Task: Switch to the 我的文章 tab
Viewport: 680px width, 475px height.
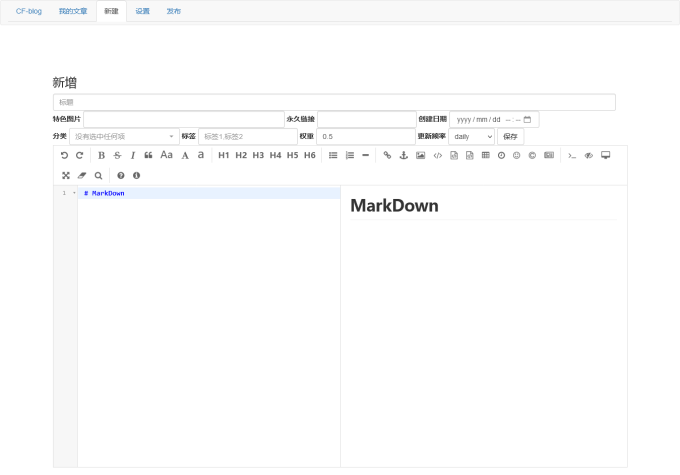Action: pos(72,12)
